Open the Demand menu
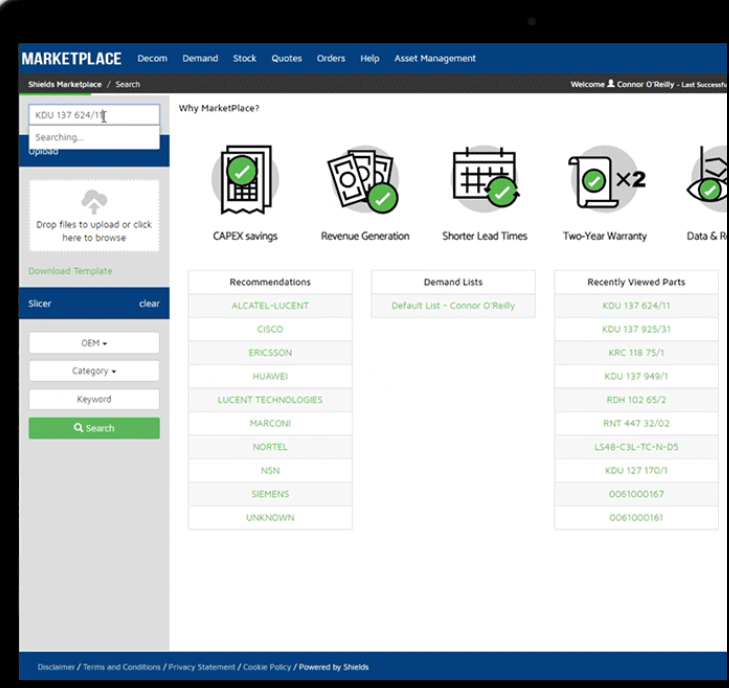The height and width of the screenshot is (688, 729). point(200,59)
